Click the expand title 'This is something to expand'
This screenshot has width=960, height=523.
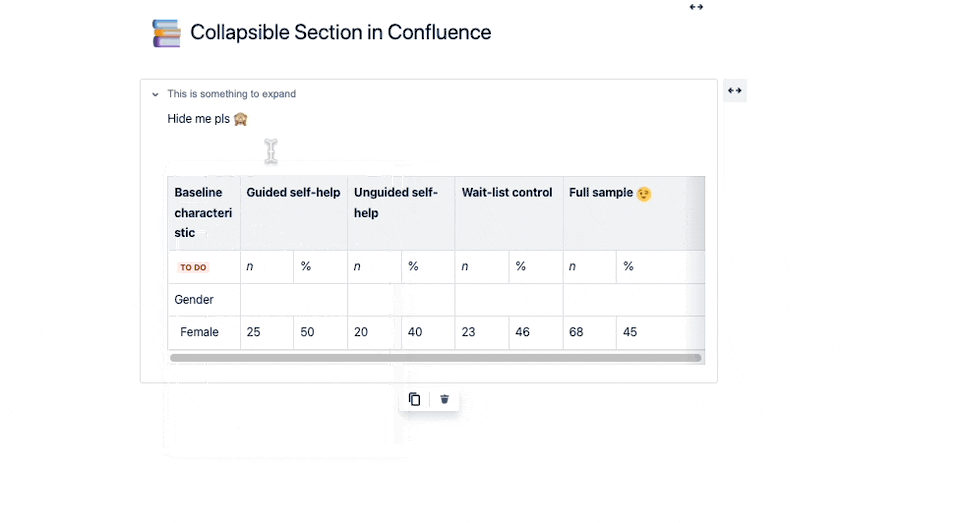click(231, 94)
